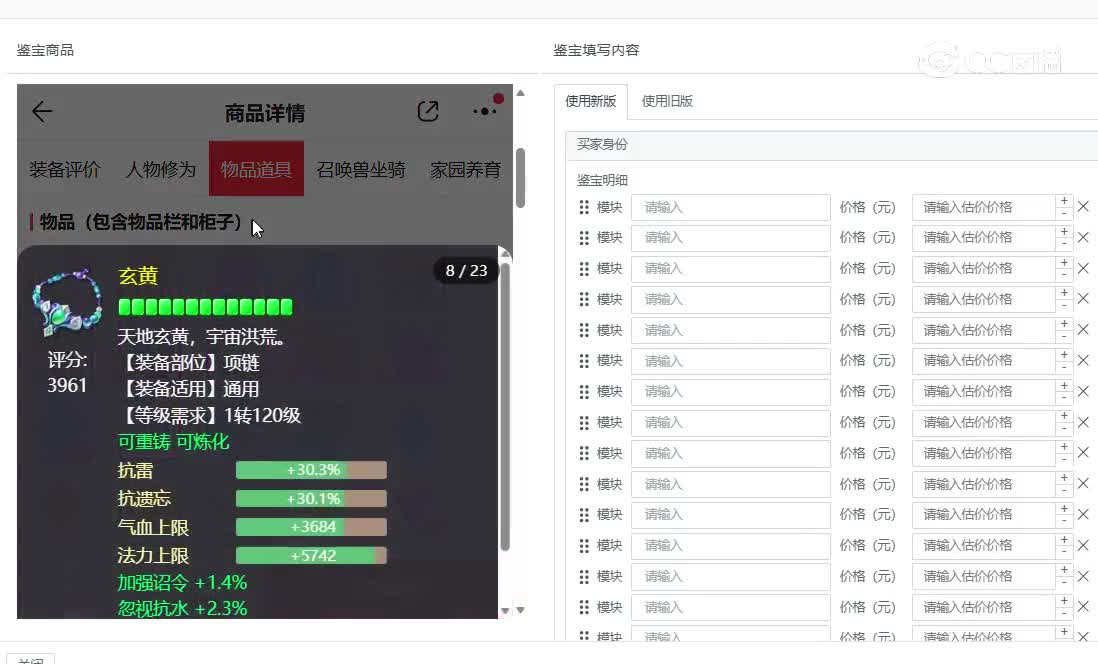The height and width of the screenshot is (664, 1098).
Task: Click the text 加强诏令 +1.4%
Action: pyautogui.click(x=182, y=583)
